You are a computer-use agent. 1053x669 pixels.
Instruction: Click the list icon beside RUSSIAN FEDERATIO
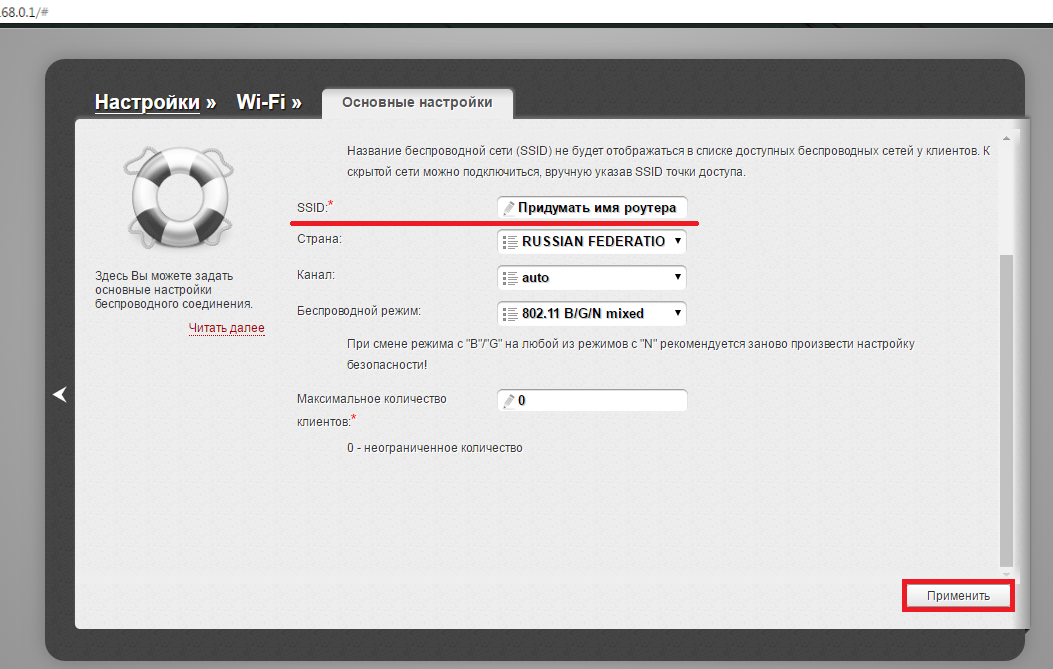click(509, 242)
